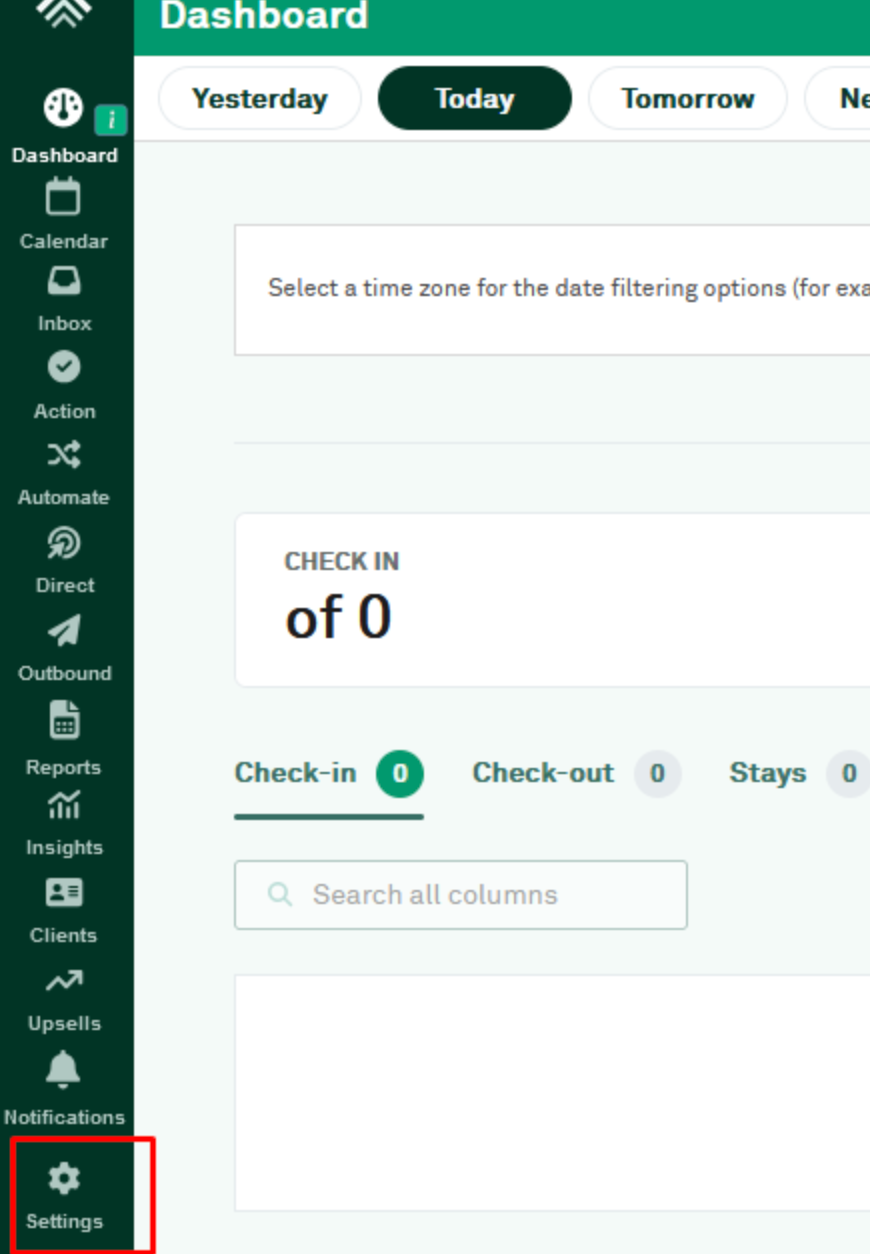Click the logo icon at sidebar top

[66, 12]
